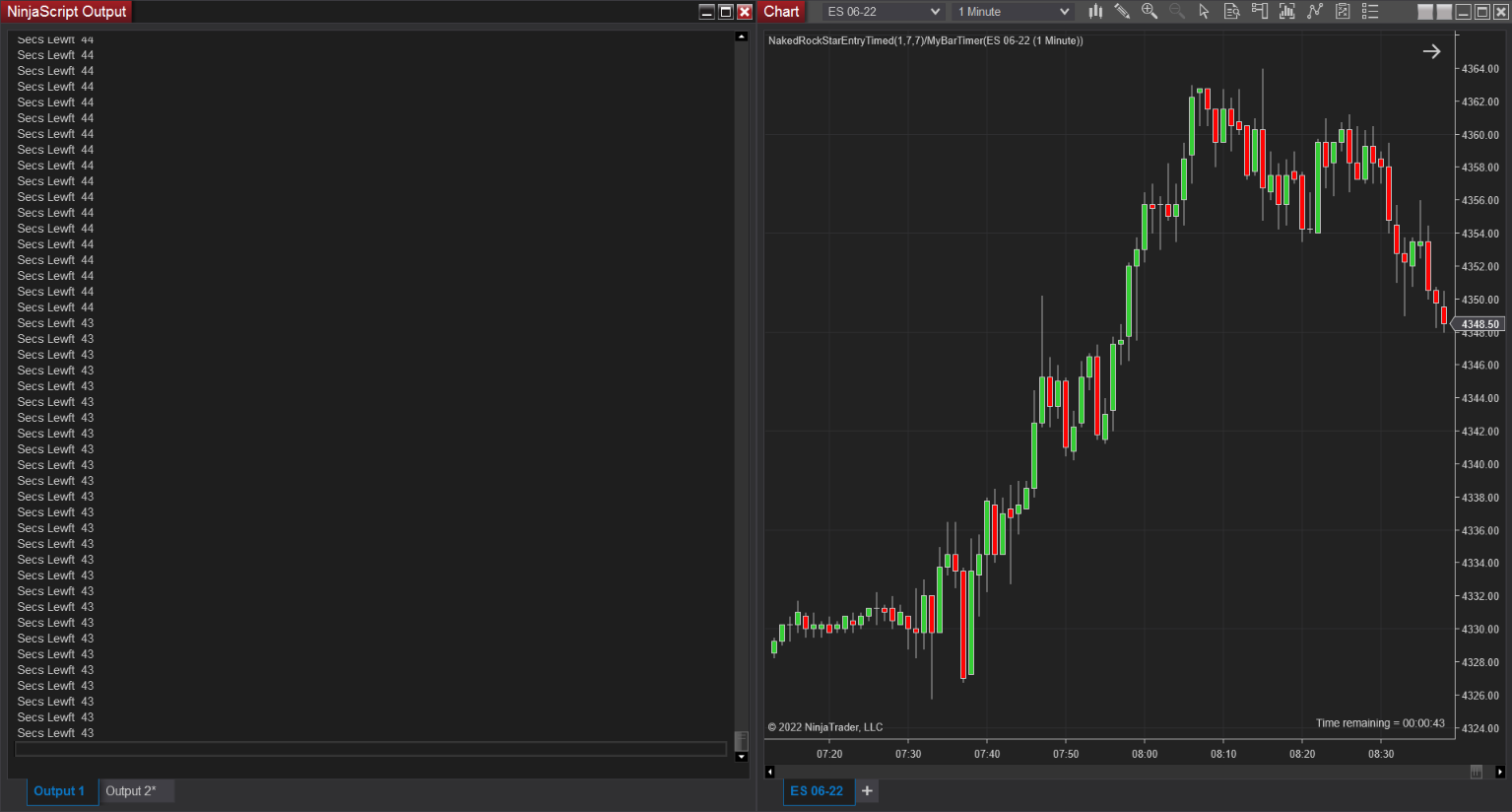Click the NakedRockStarEntryTimed indicator label
Image resolution: width=1512 pixels, height=812 pixels.
pos(925,40)
